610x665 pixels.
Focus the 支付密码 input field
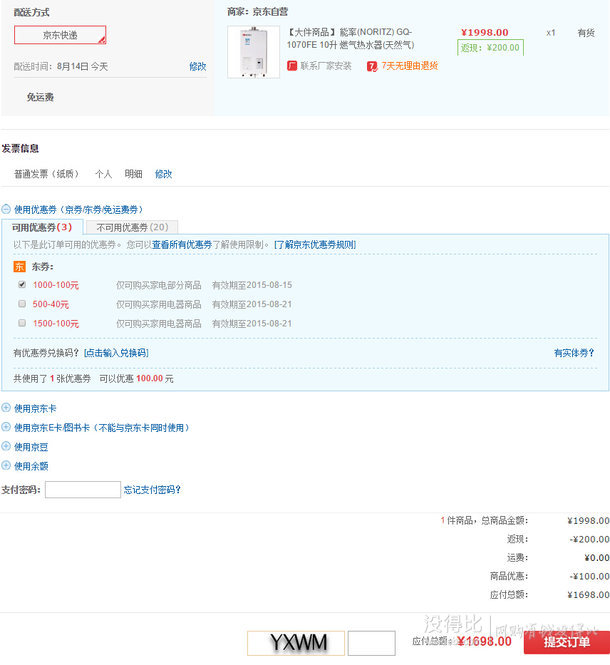[x=83, y=489]
